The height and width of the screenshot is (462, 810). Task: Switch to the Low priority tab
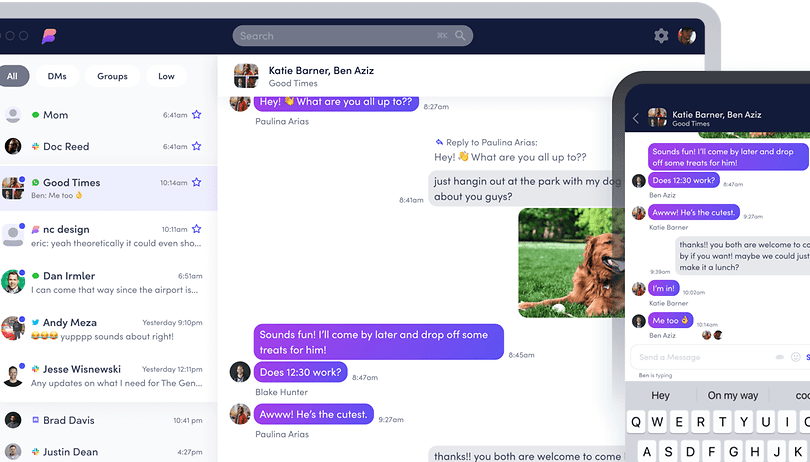166,76
